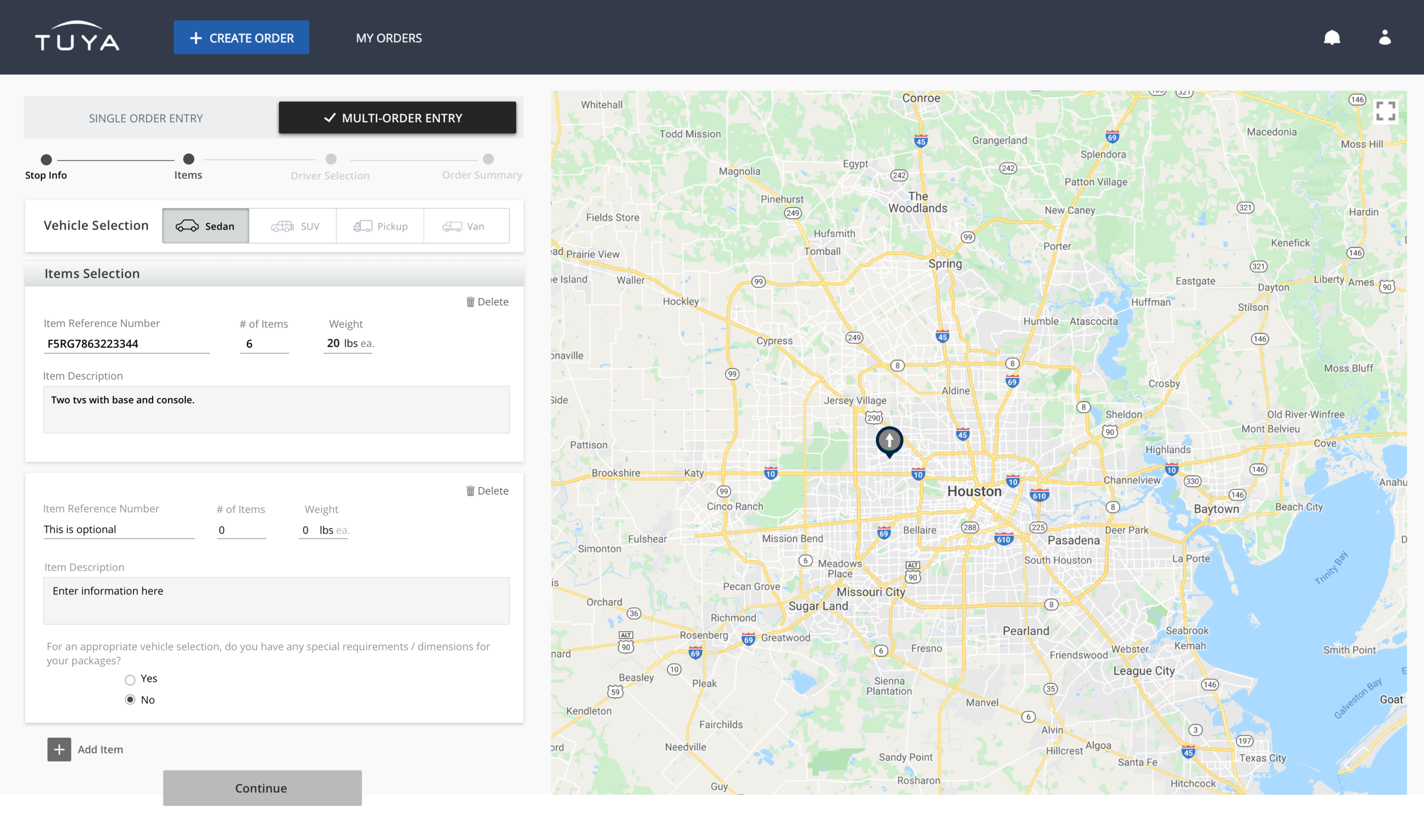Click the Katy label on the map

(x=694, y=473)
